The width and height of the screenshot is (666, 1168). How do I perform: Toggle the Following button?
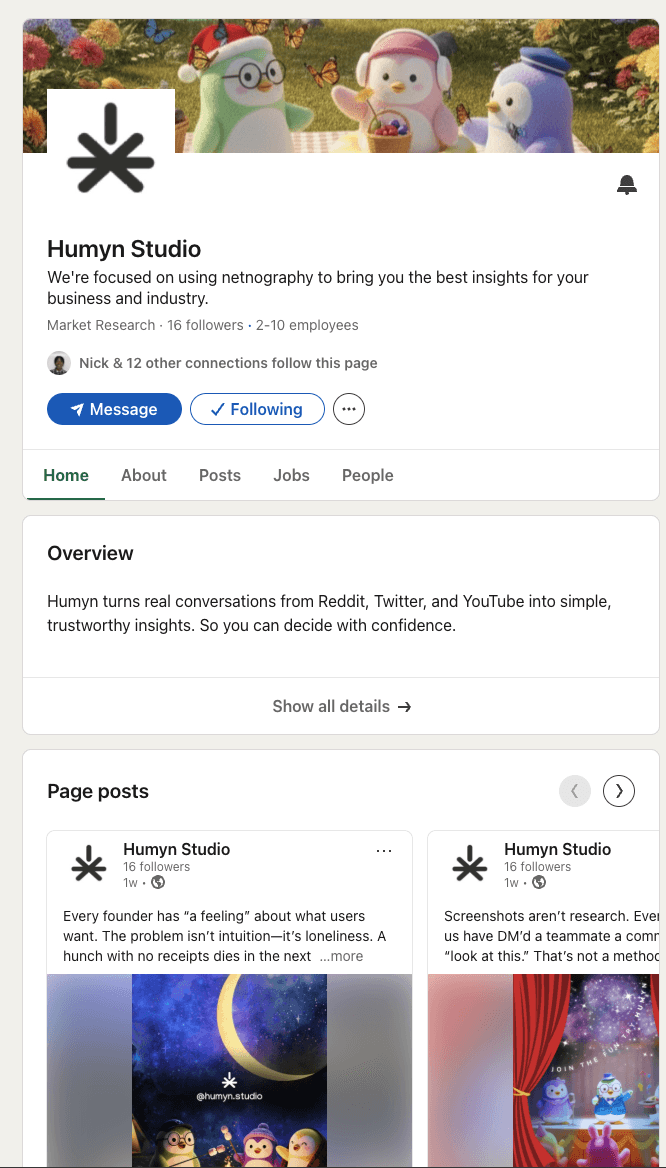257,409
